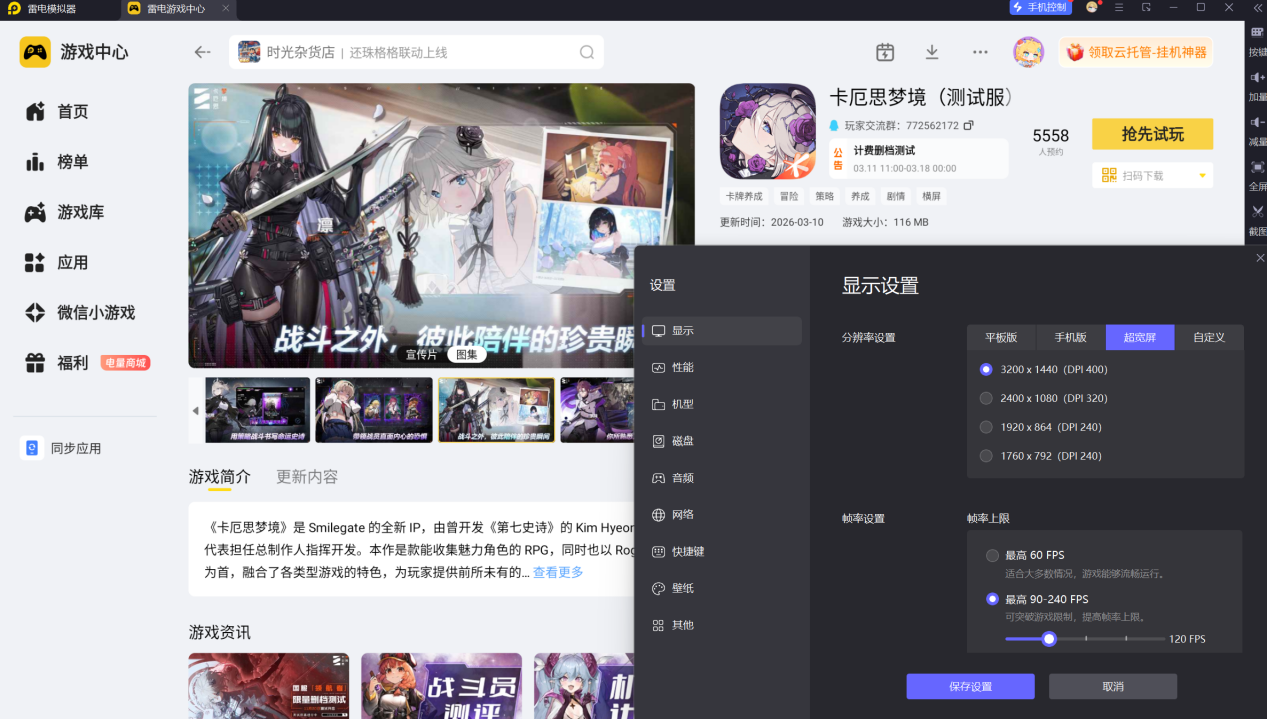The width and height of the screenshot is (1267, 719).
Task: Open the three-dot more options icon
Action: pos(980,52)
